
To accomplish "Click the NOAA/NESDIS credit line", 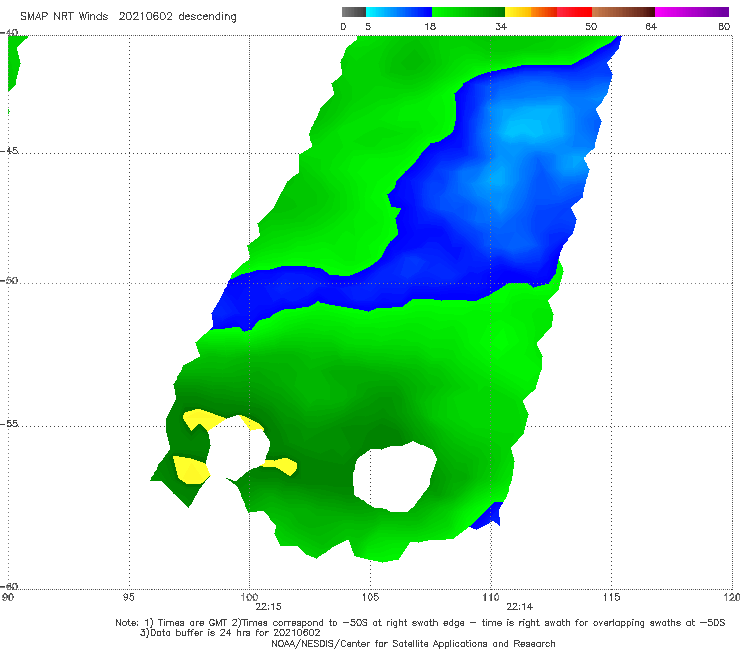I will (413, 643).
